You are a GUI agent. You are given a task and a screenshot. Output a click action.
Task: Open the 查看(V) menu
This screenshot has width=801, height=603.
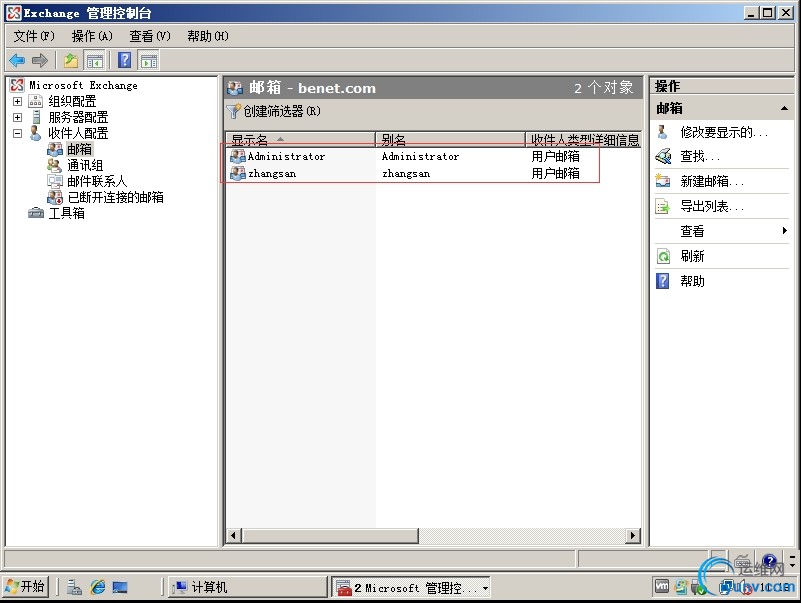click(150, 36)
